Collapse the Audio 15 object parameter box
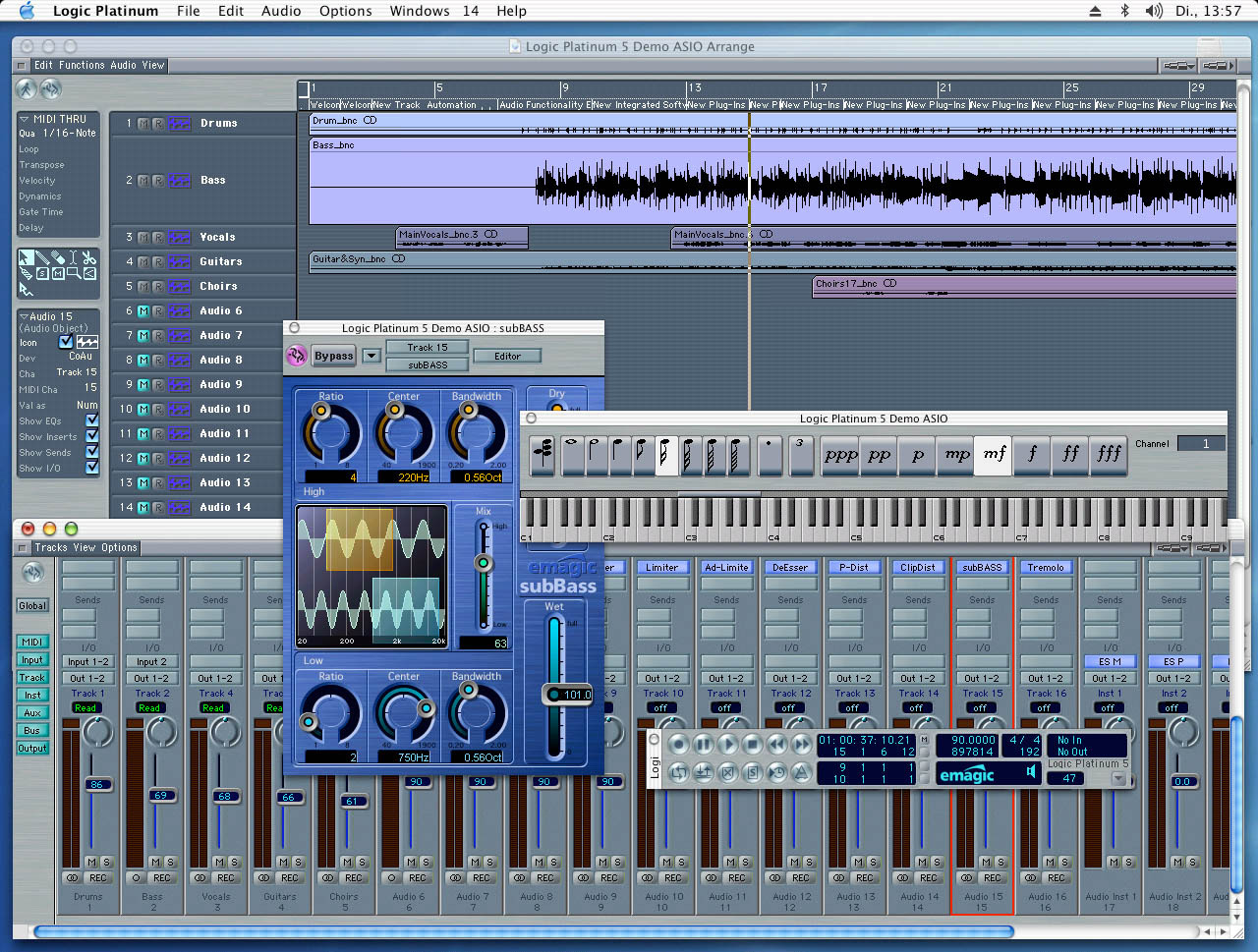The image size is (1258, 952). [24, 316]
